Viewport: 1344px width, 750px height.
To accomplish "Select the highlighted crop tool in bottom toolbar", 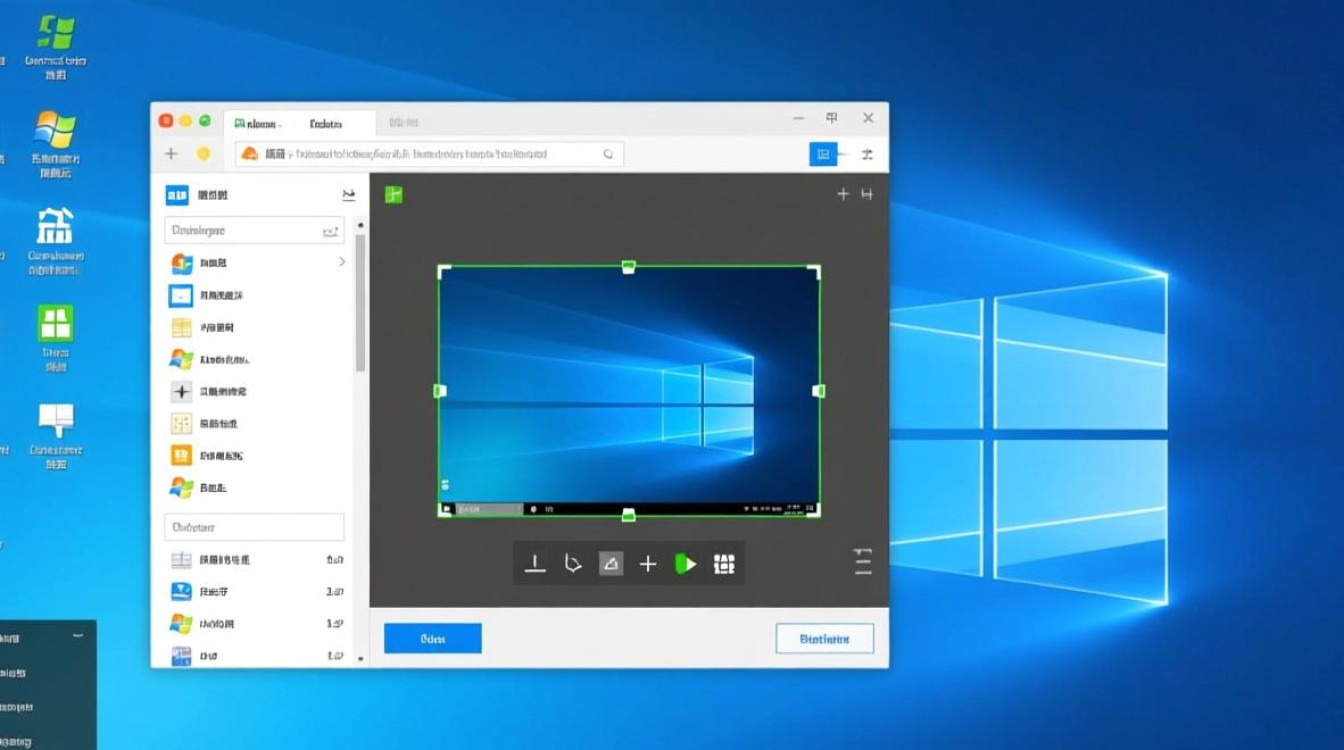I will tap(611, 563).
